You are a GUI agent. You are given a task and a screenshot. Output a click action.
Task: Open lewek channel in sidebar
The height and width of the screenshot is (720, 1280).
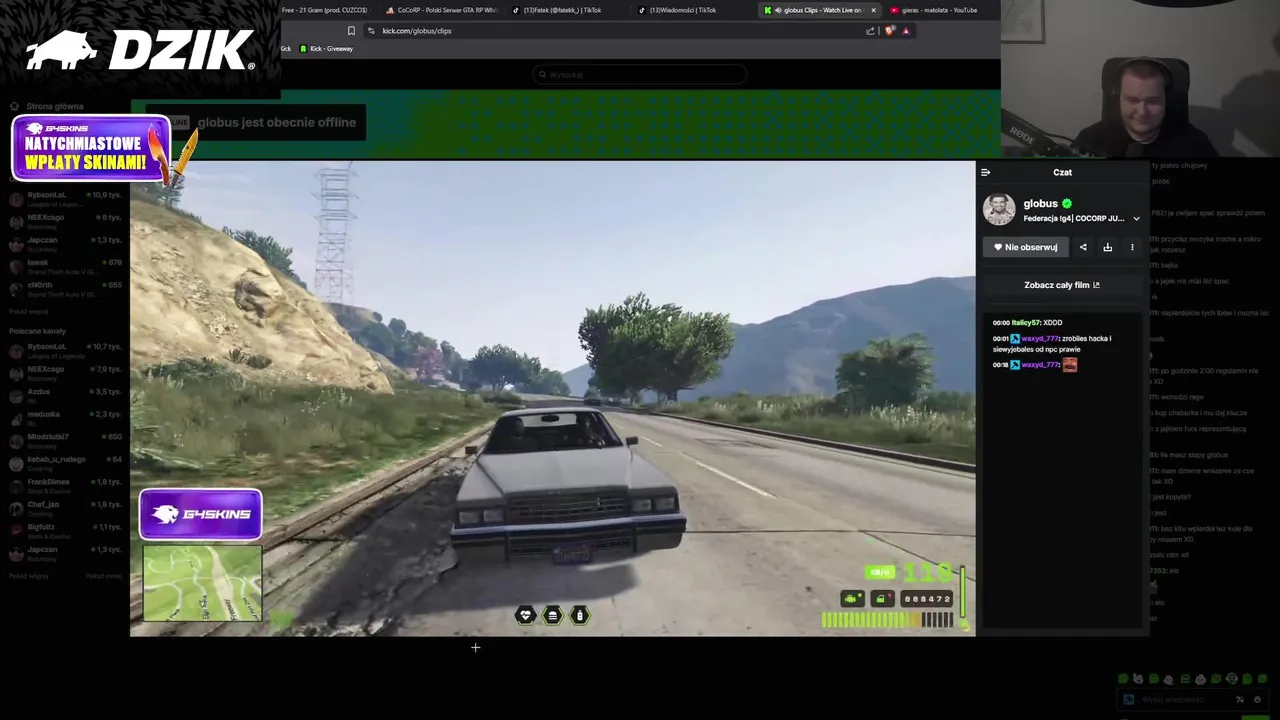point(65,265)
